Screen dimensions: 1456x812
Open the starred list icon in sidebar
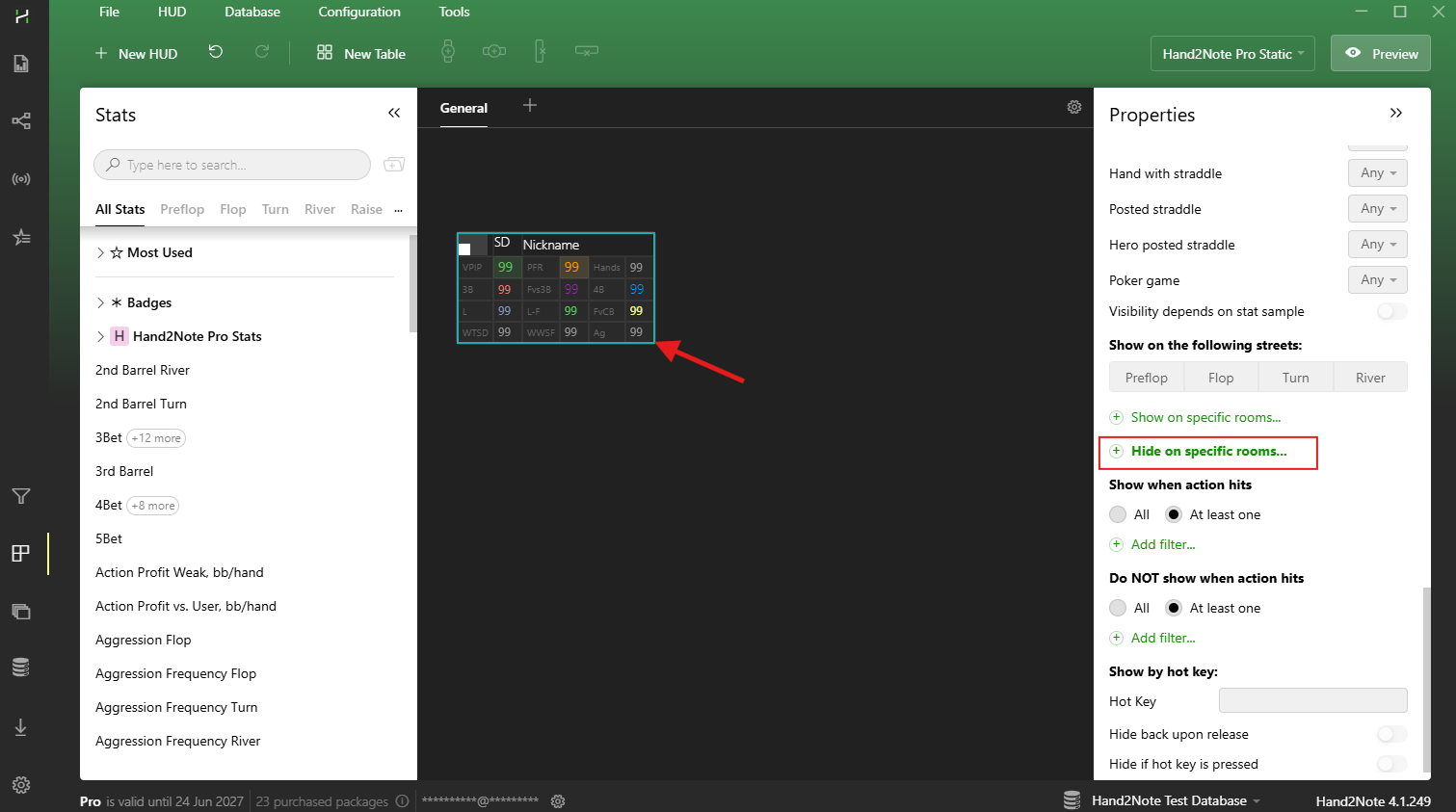(21, 237)
